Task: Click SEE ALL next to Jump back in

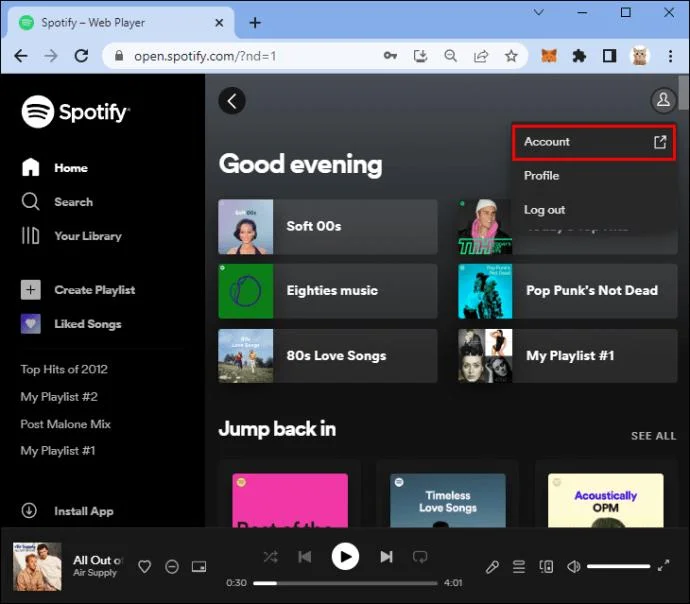Action: pyautogui.click(x=653, y=436)
